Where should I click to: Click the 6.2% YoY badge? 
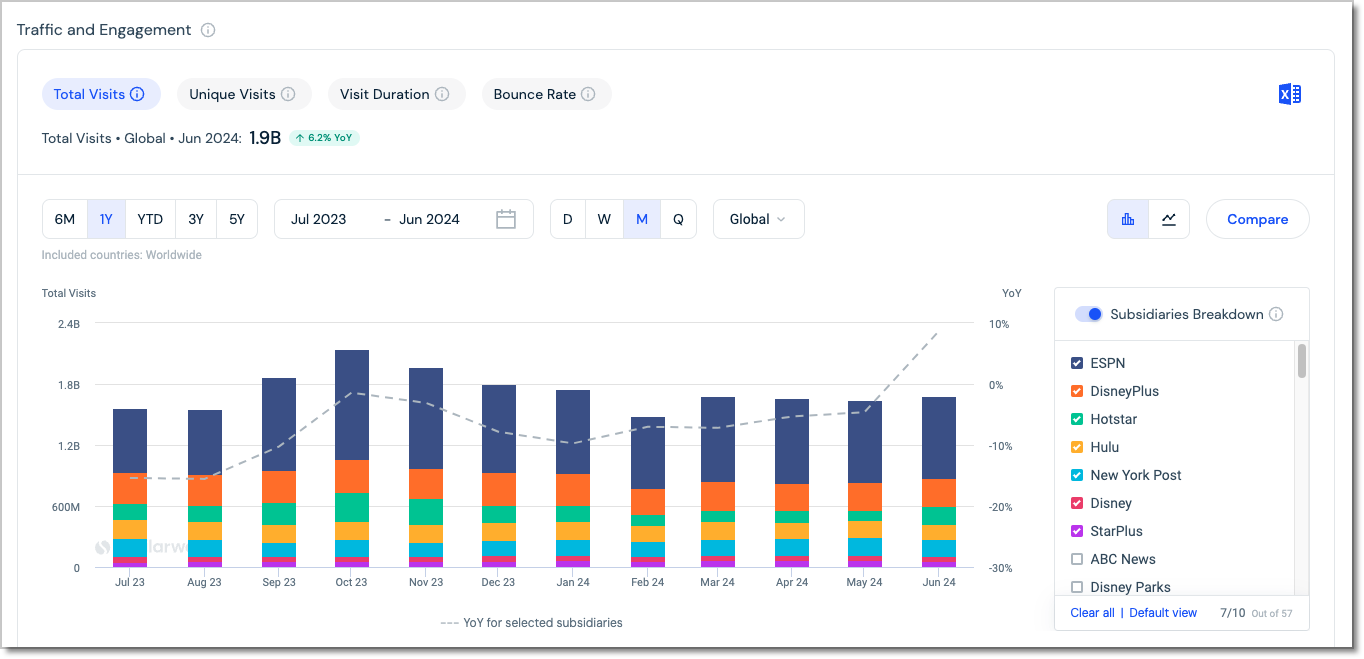[324, 138]
